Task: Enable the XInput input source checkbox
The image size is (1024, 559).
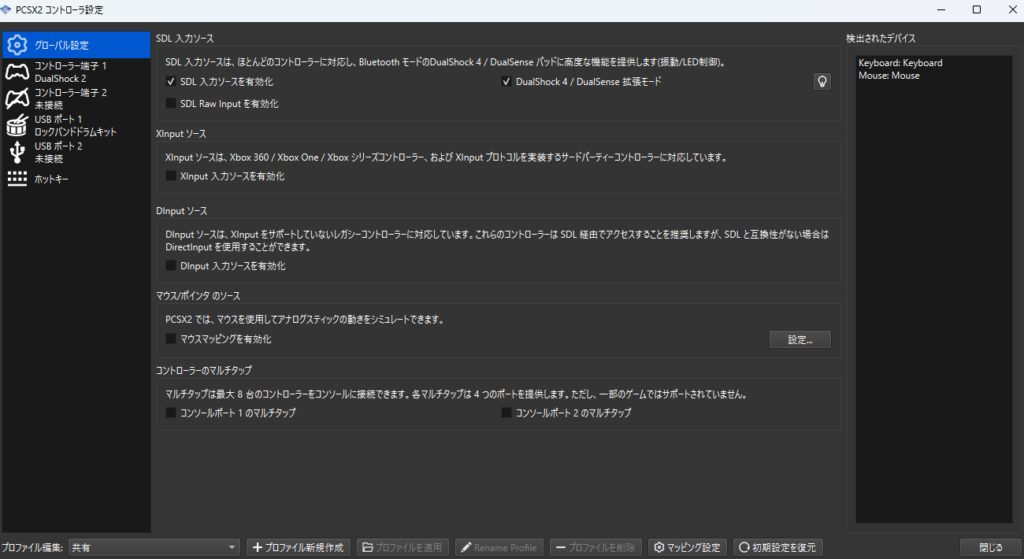Action: coord(171,176)
